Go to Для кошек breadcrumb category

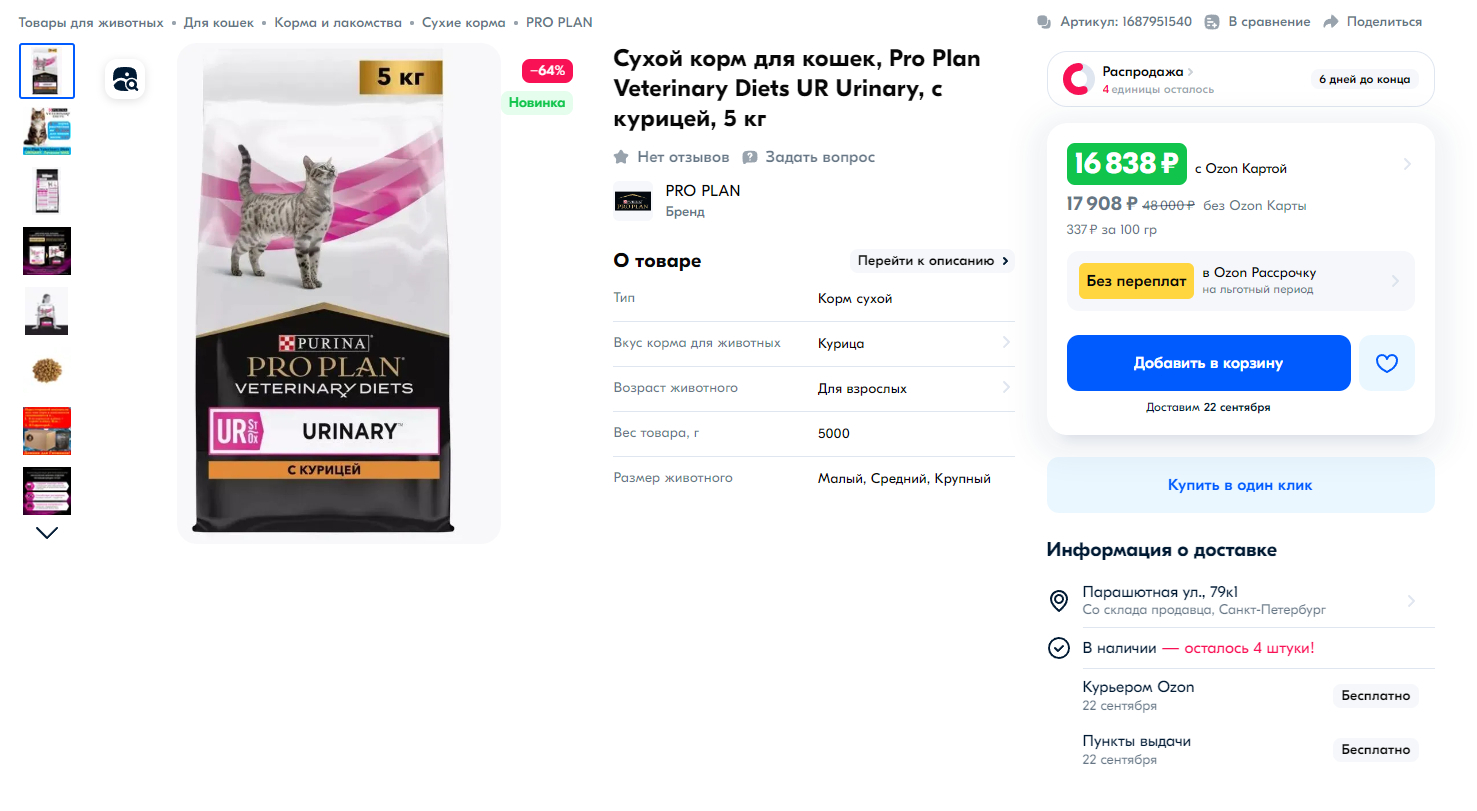click(x=218, y=22)
